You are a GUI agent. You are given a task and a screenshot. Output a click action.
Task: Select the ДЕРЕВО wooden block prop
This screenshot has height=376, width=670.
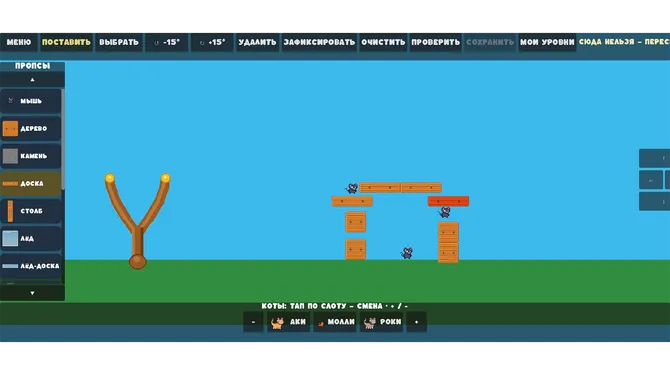tap(31, 129)
